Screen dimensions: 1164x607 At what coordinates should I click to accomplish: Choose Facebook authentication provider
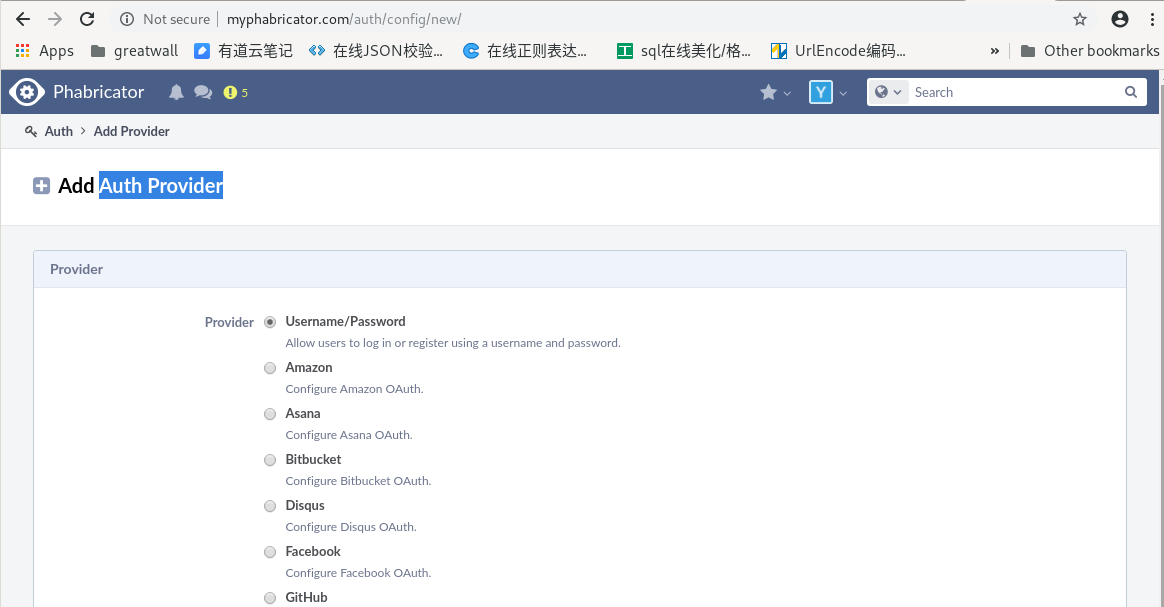pos(270,551)
